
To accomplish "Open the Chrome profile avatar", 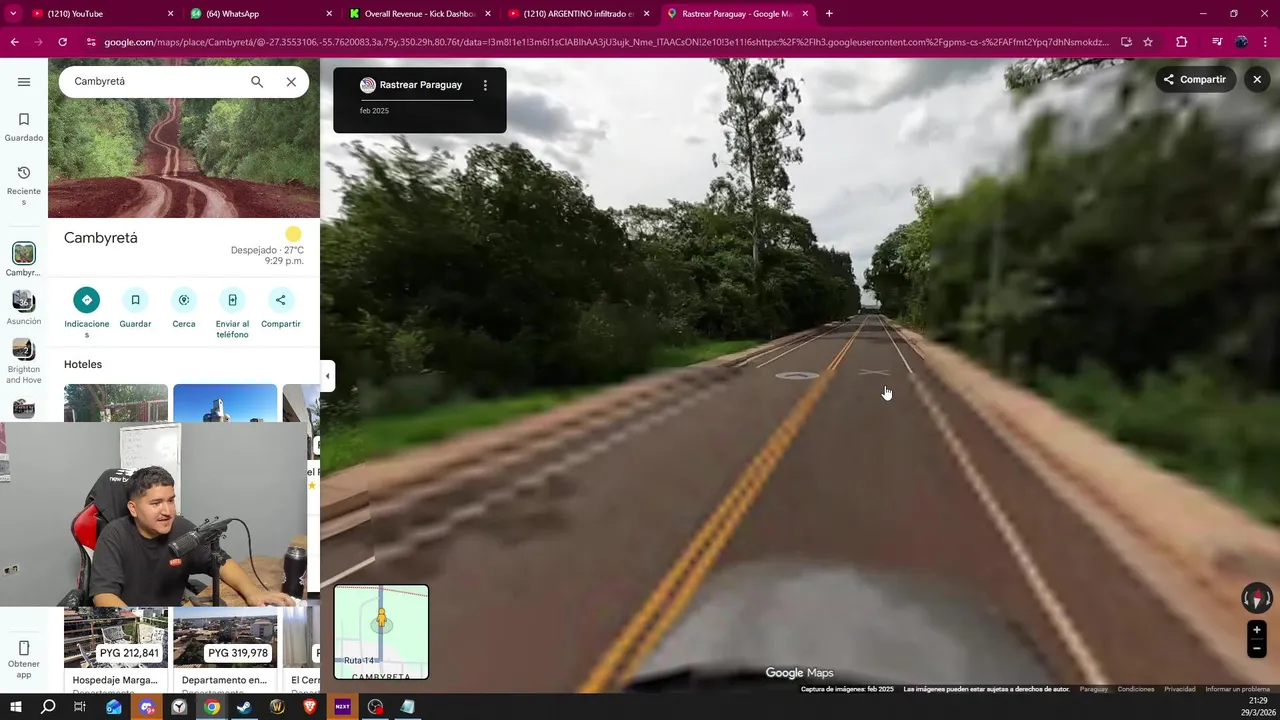I will 1241,42.
